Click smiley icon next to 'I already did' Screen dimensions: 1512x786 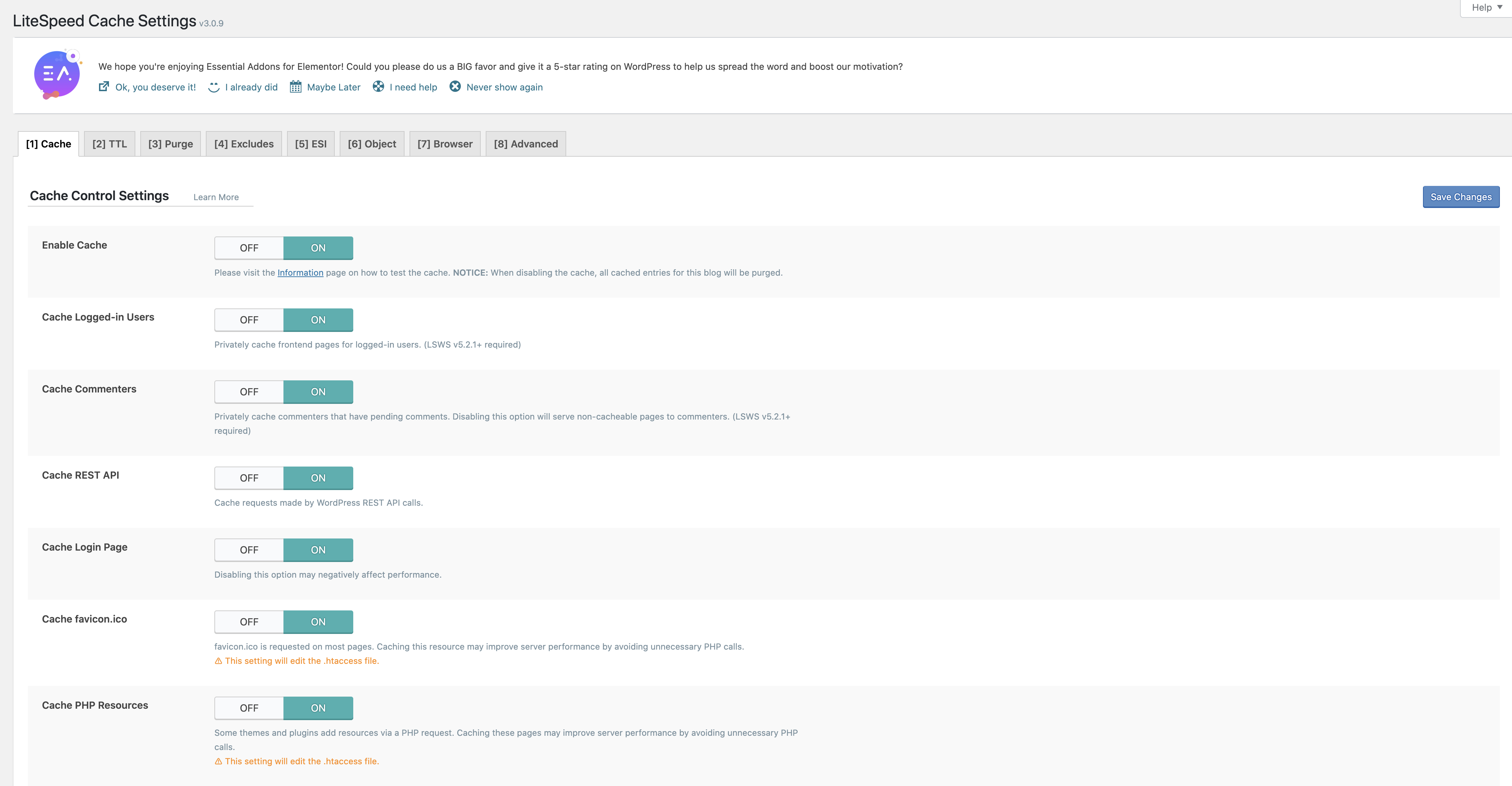click(214, 87)
